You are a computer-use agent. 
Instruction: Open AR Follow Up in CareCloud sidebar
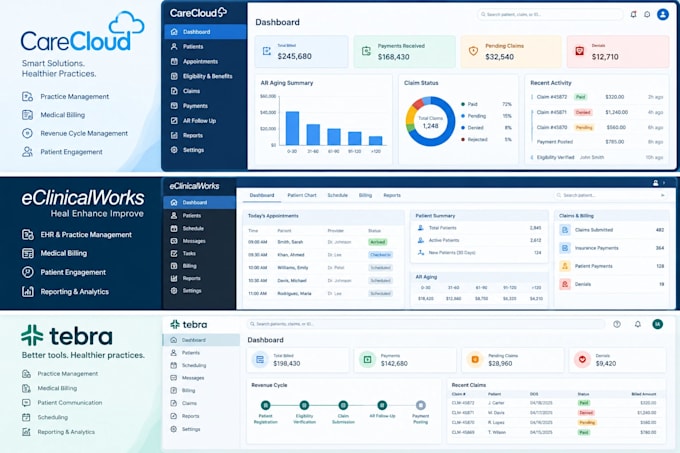[x=204, y=121]
